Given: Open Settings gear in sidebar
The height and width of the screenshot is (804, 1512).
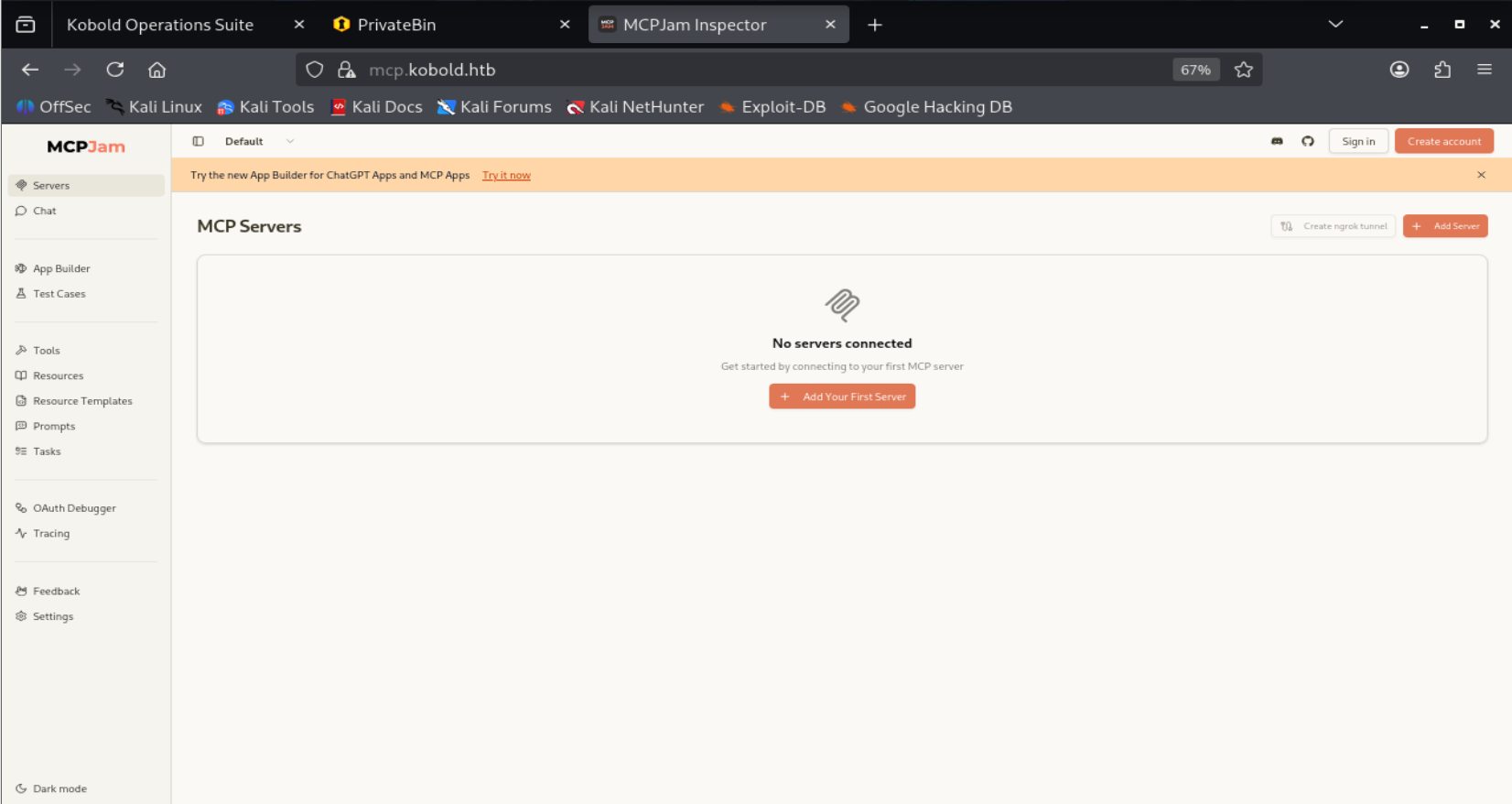Looking at the screenshot, I should (86, 616).
